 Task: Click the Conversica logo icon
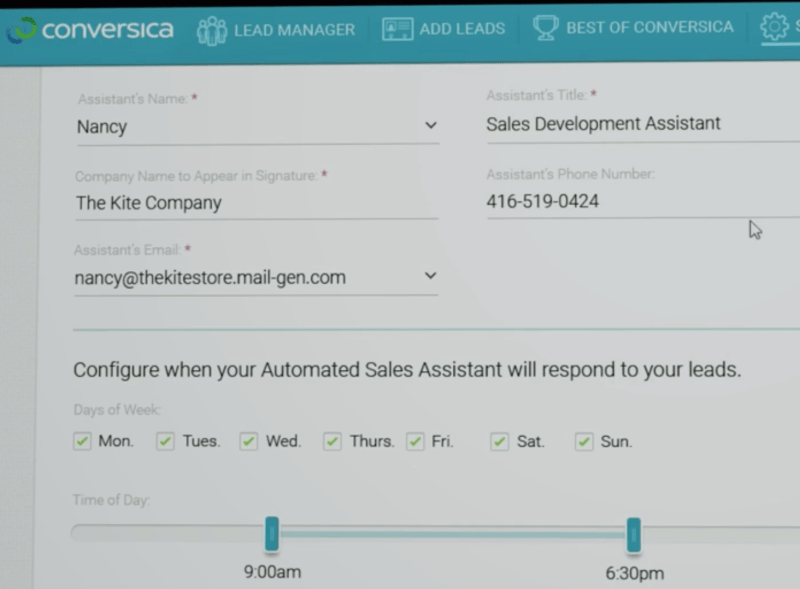pyautogui.click(x=21, y=30)
